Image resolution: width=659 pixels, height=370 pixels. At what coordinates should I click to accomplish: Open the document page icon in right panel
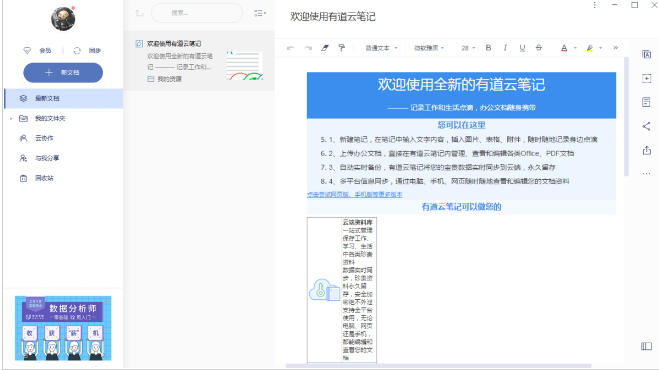tap(646, 102)
